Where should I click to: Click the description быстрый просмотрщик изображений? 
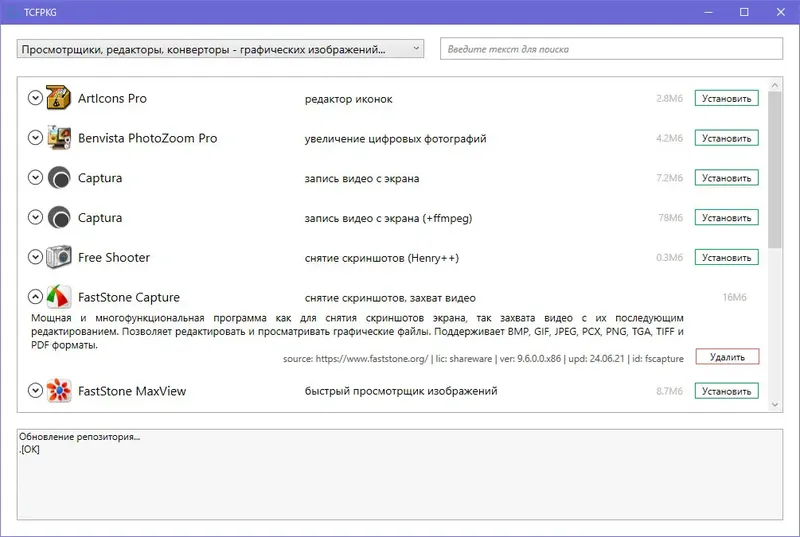pyautogui.click(x=401, y=391)
